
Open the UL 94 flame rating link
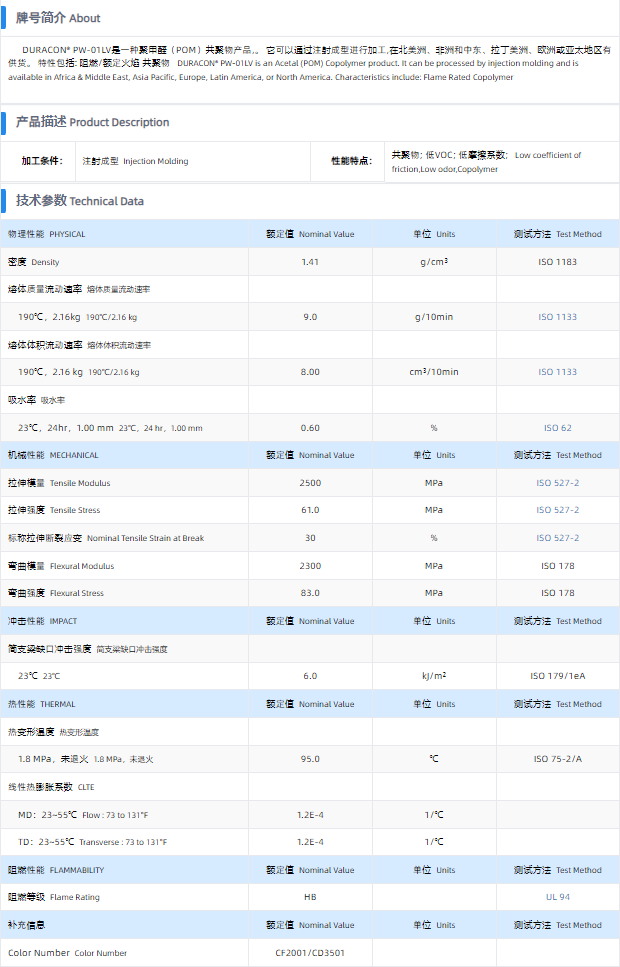558,897
